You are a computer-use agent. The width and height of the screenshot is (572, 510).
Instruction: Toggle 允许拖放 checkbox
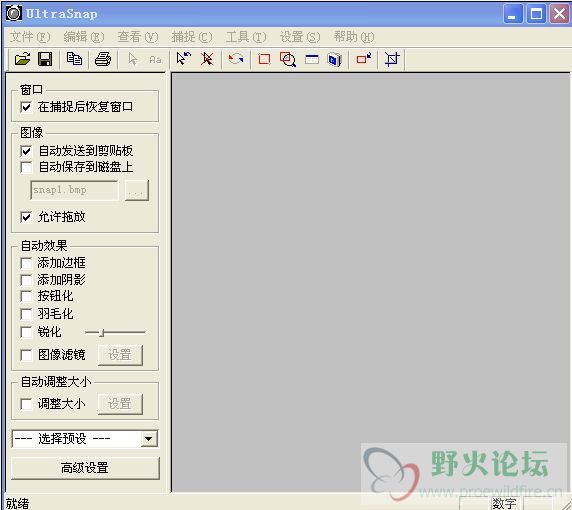point(26,217)
